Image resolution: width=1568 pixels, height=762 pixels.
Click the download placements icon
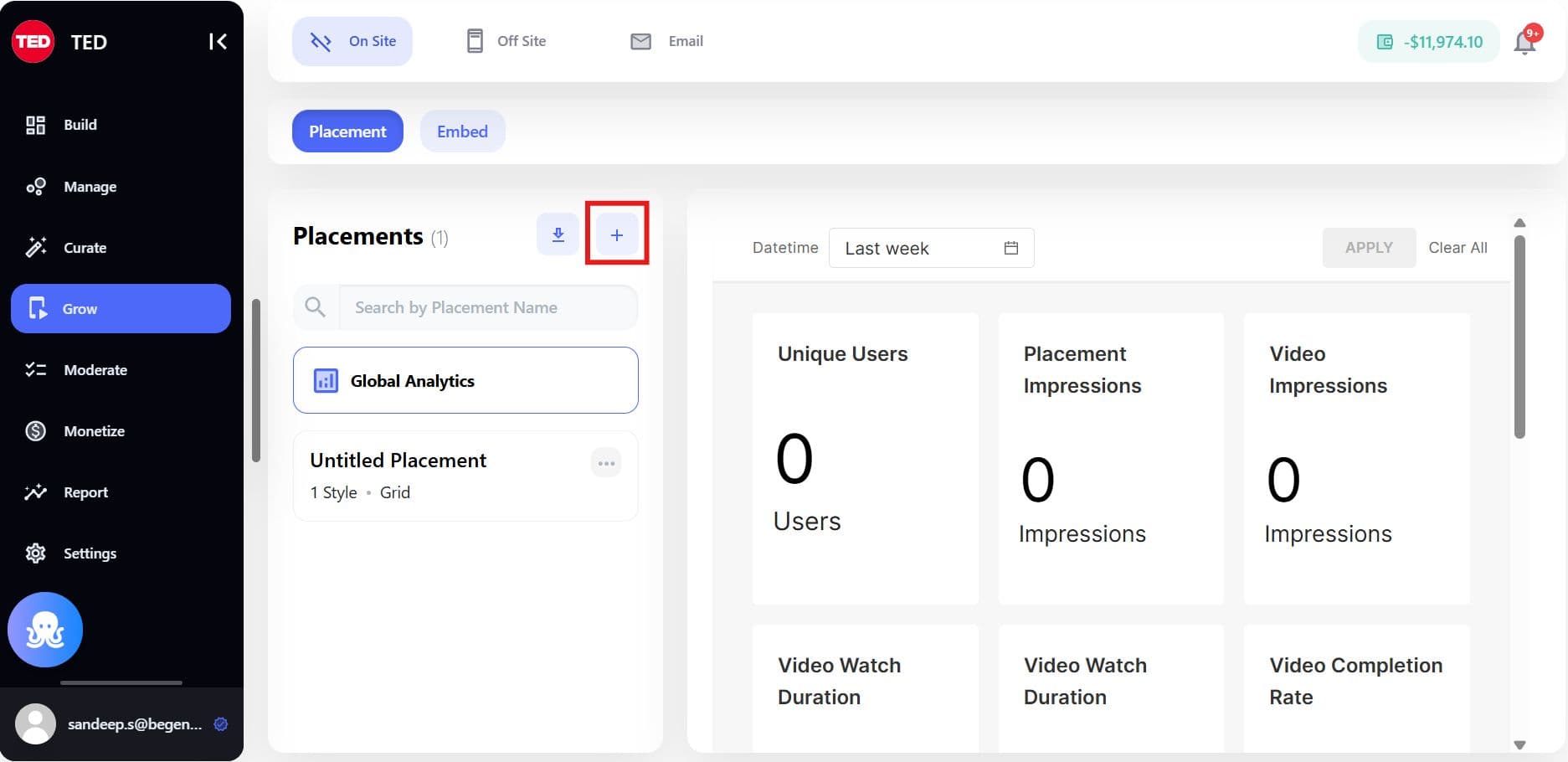(x=558, y=235)
